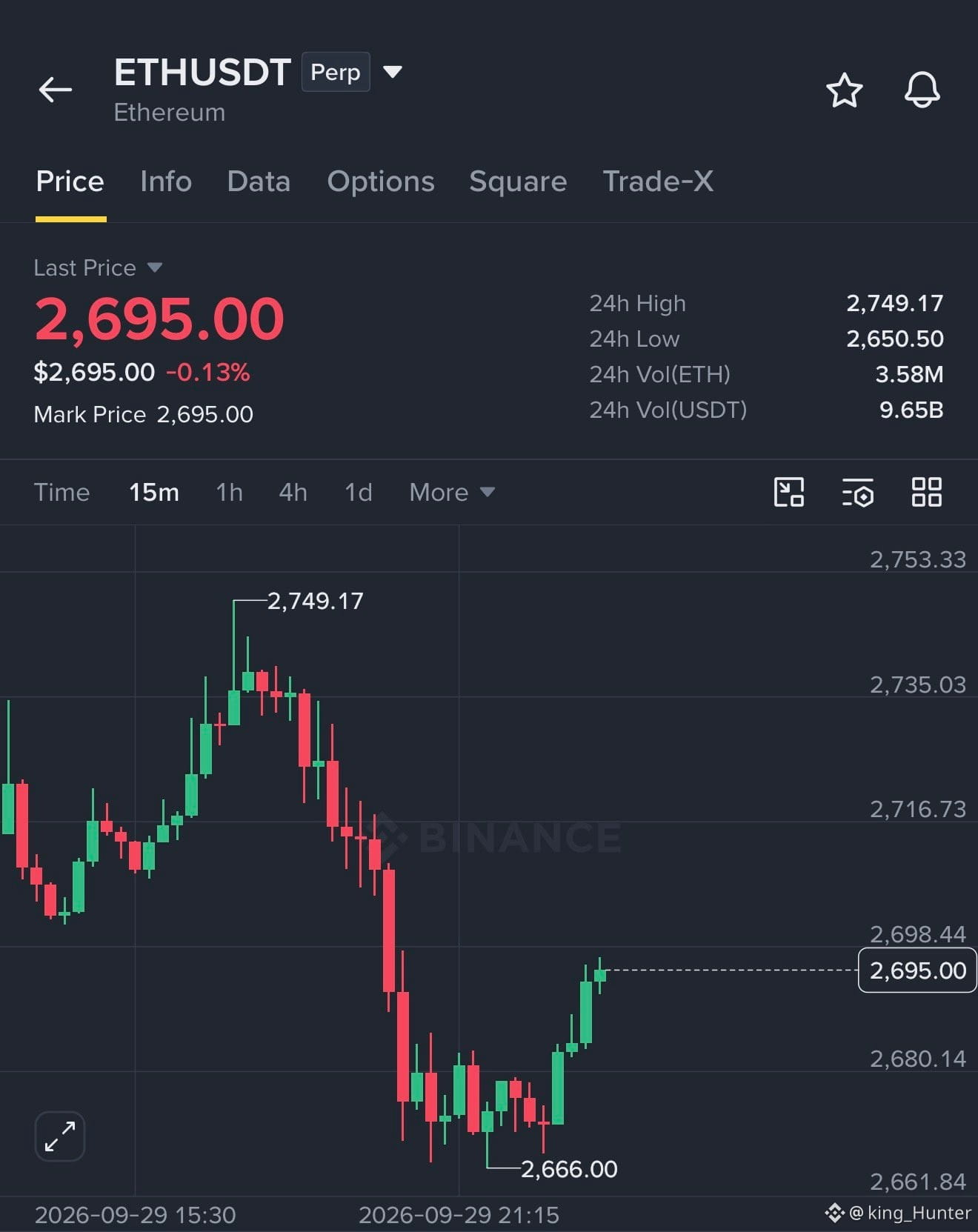978x1232 pixels.
Task: Switch to the Options tab
Action: point(381,181)
